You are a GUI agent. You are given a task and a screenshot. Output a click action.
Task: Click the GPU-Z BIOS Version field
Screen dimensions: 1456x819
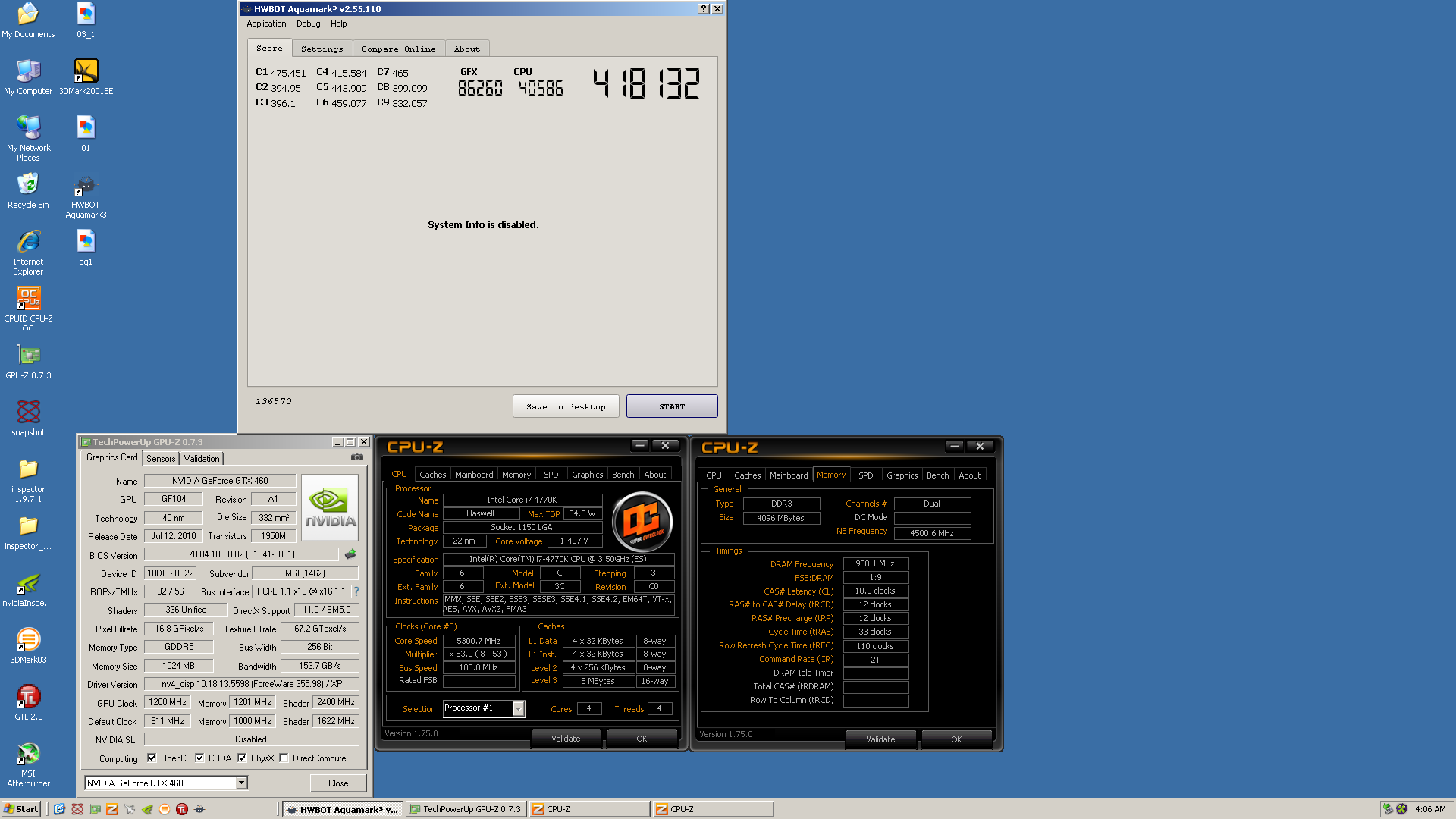[x=241, y=554]
